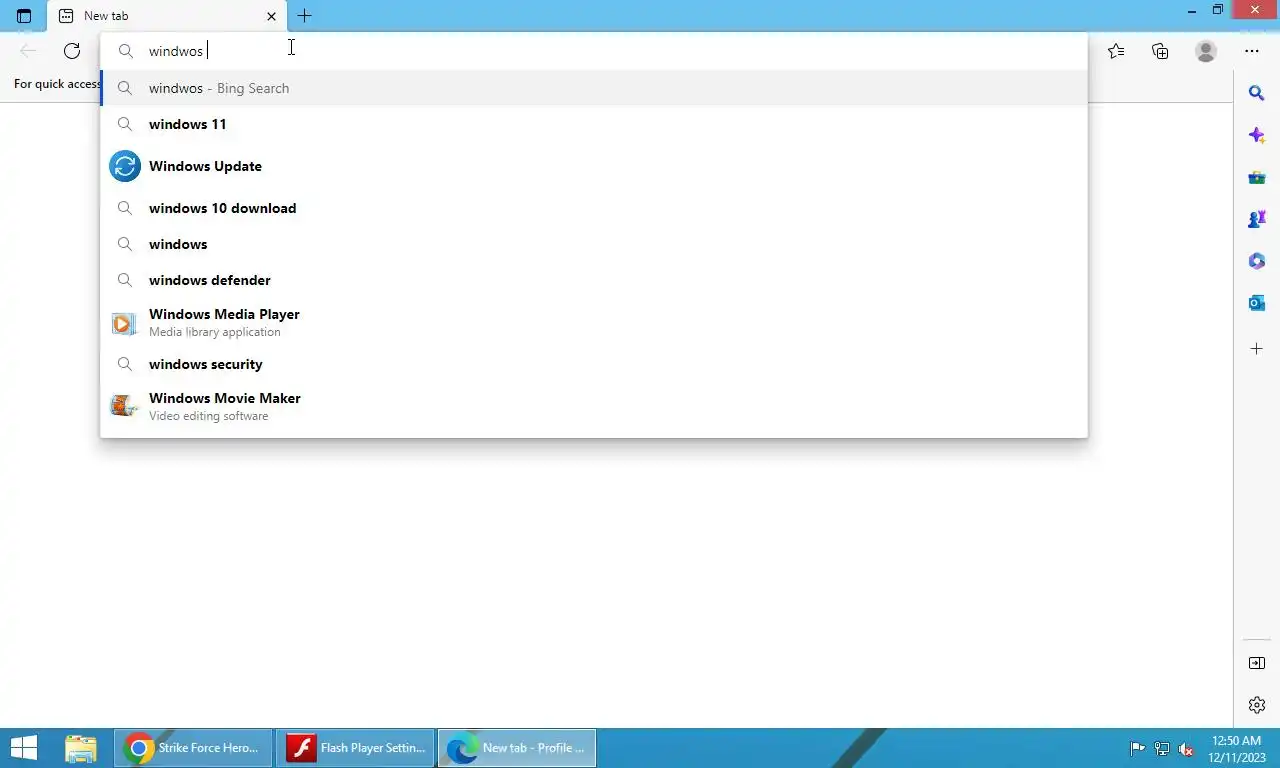1280x768 pixels.
Task: Switch to the New tab browser tab
Action: (167, 16)
